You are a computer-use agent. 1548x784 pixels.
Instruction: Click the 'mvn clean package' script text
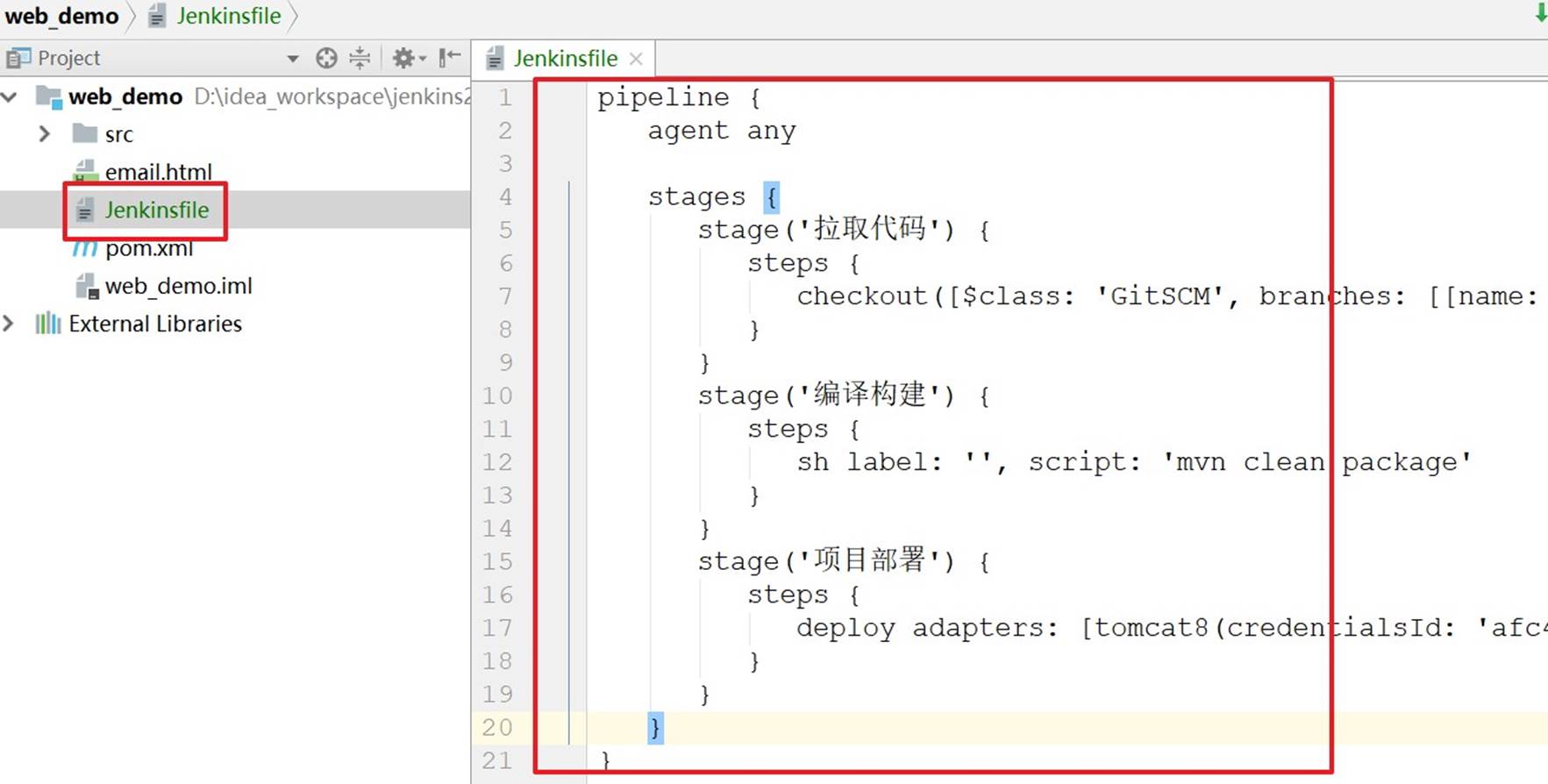(x=1316, y=462)
